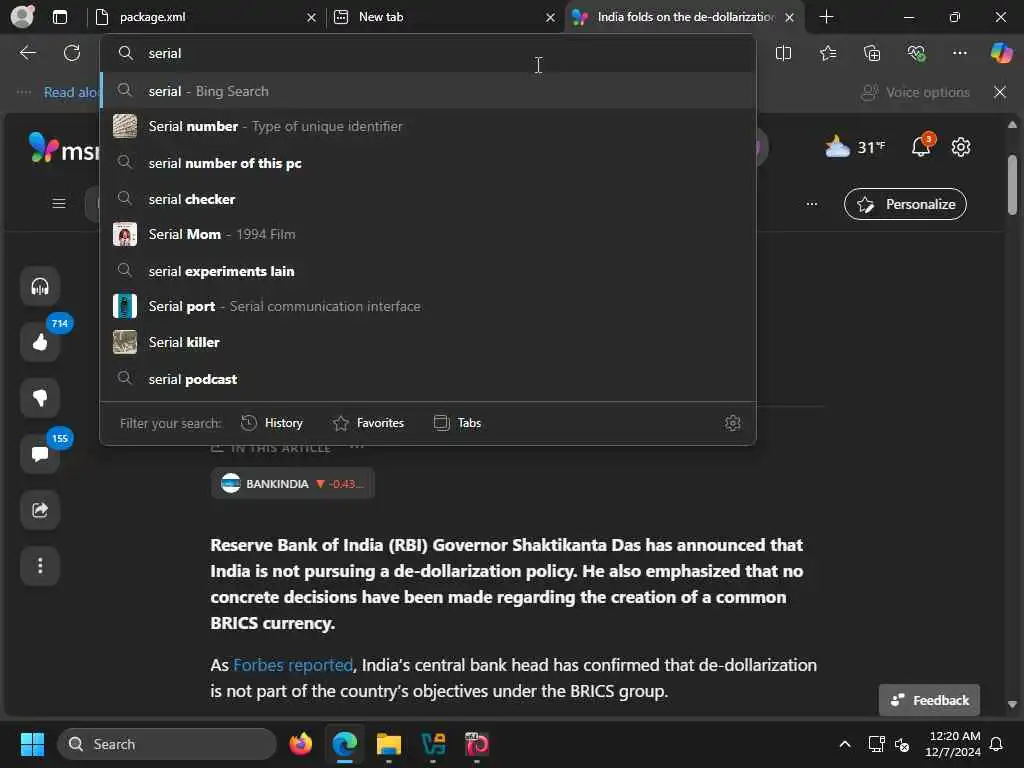Open a new tab with plus button
Image resolution: width=1024 pixels, height=768 pixels.
[826, 17]
